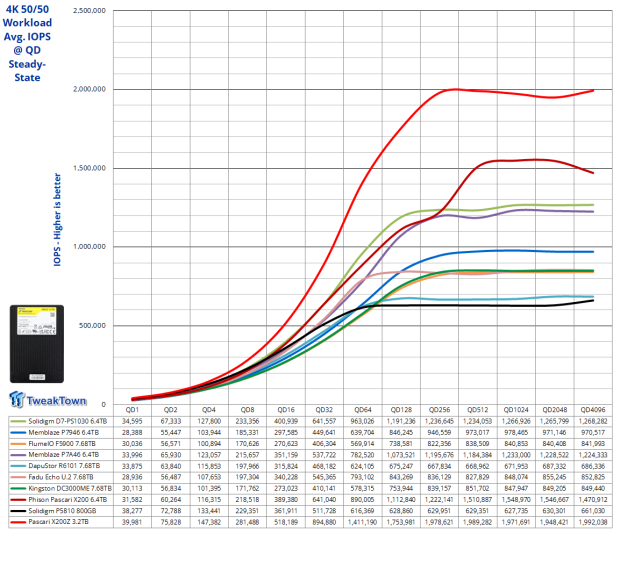
Task: Click the '1,992,038' cell under QD4096
Action: pos(593,522)
